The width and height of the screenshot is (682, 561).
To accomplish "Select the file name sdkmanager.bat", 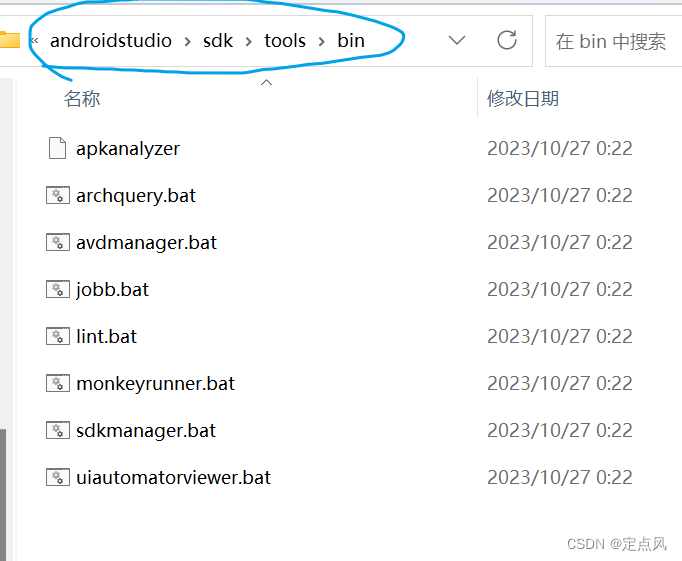I will click(146, 431).
